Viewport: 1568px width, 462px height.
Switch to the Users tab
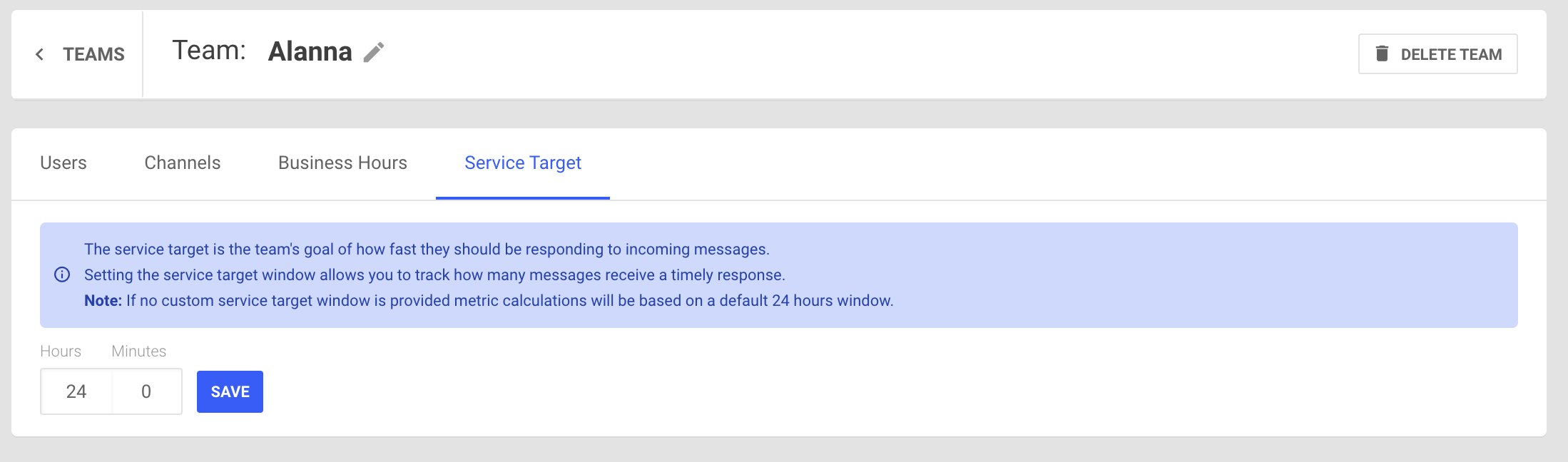pyautogui.click(x=63, y=163)
